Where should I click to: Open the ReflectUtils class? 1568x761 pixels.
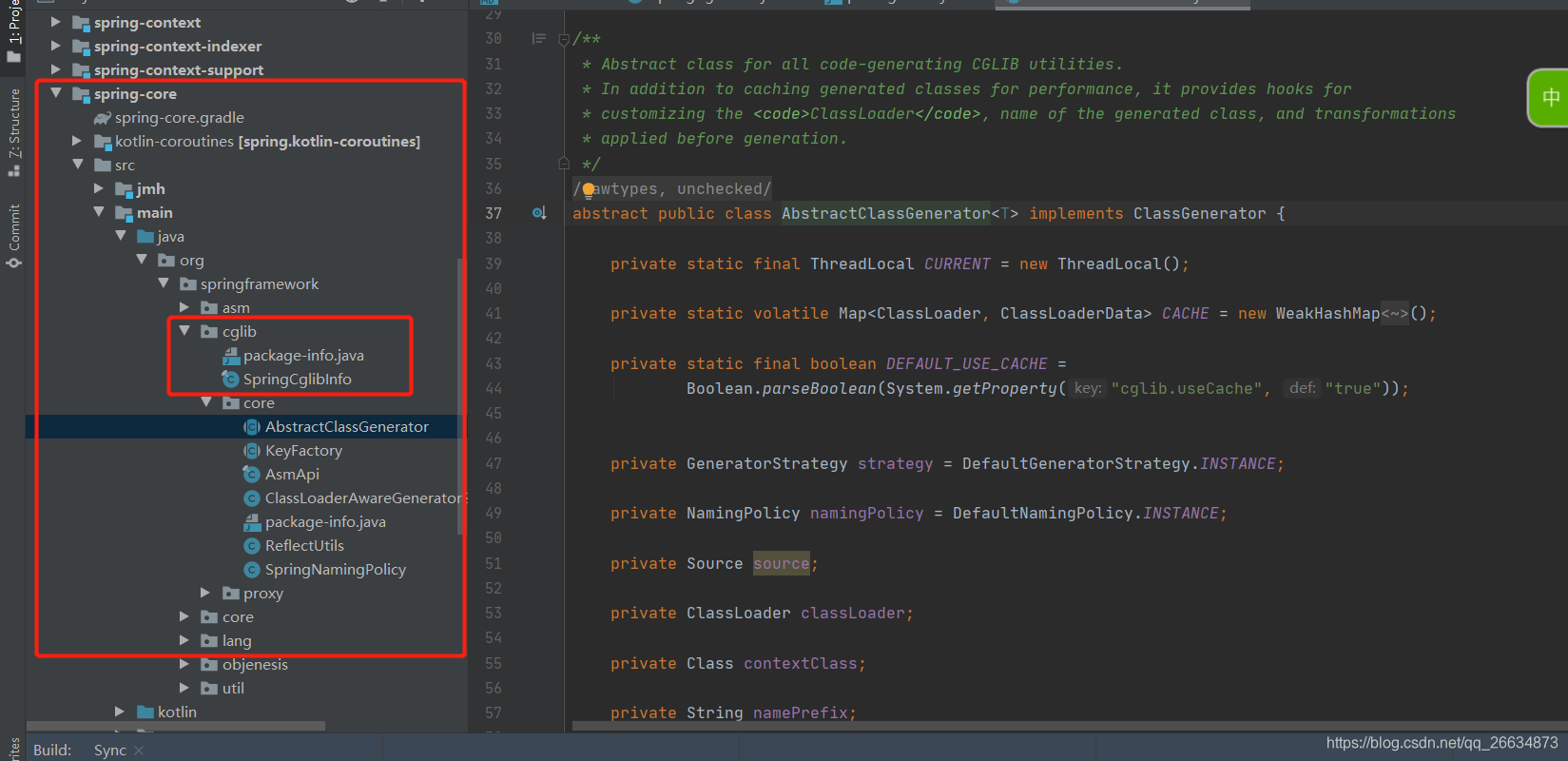pyautogui.click(x=304, y=545)
